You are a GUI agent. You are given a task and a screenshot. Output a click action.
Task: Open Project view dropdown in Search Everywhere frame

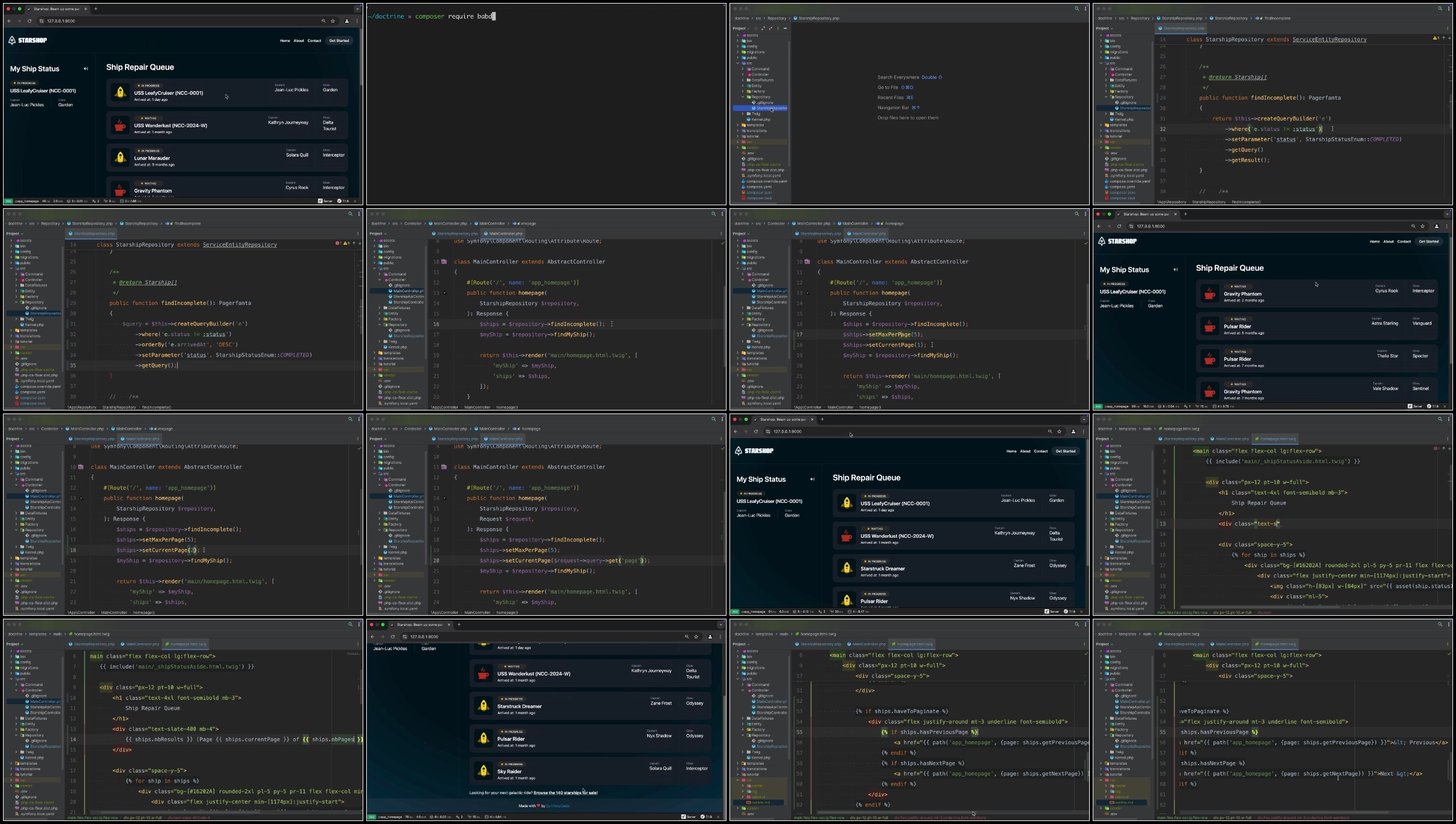click(740, 28)
